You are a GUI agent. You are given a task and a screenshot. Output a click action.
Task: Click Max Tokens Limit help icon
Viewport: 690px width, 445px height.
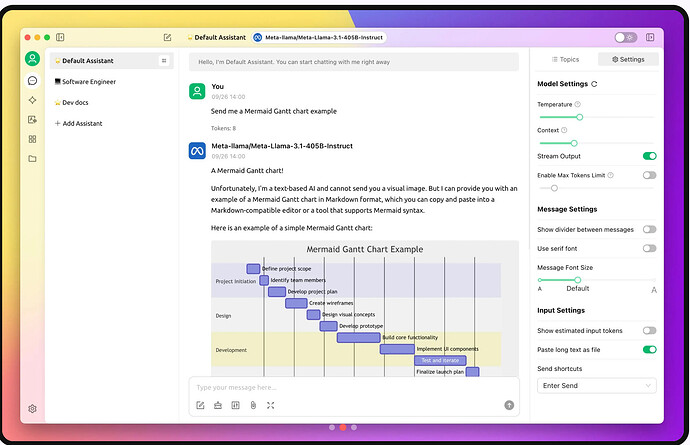610,175
